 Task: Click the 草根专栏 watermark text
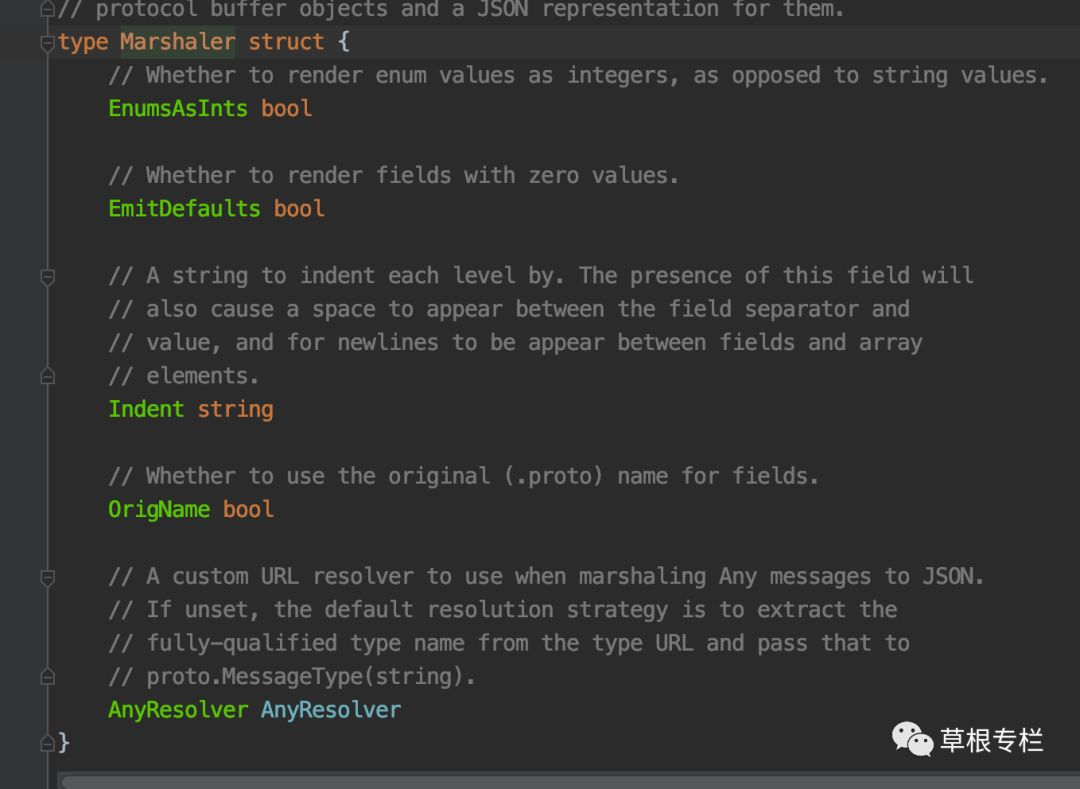pos(991,741)
